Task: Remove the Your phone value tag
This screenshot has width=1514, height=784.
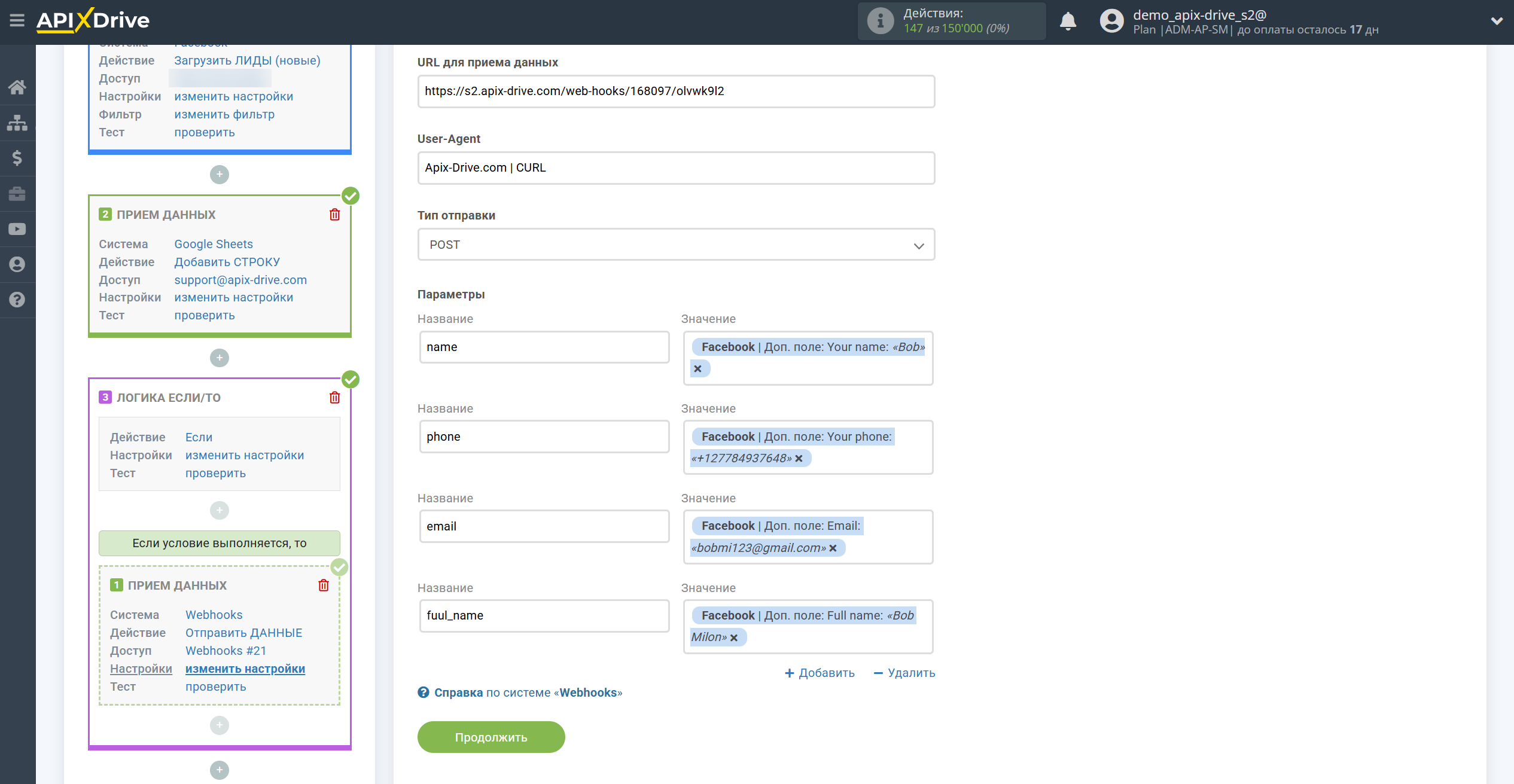Action: (799, 459)
